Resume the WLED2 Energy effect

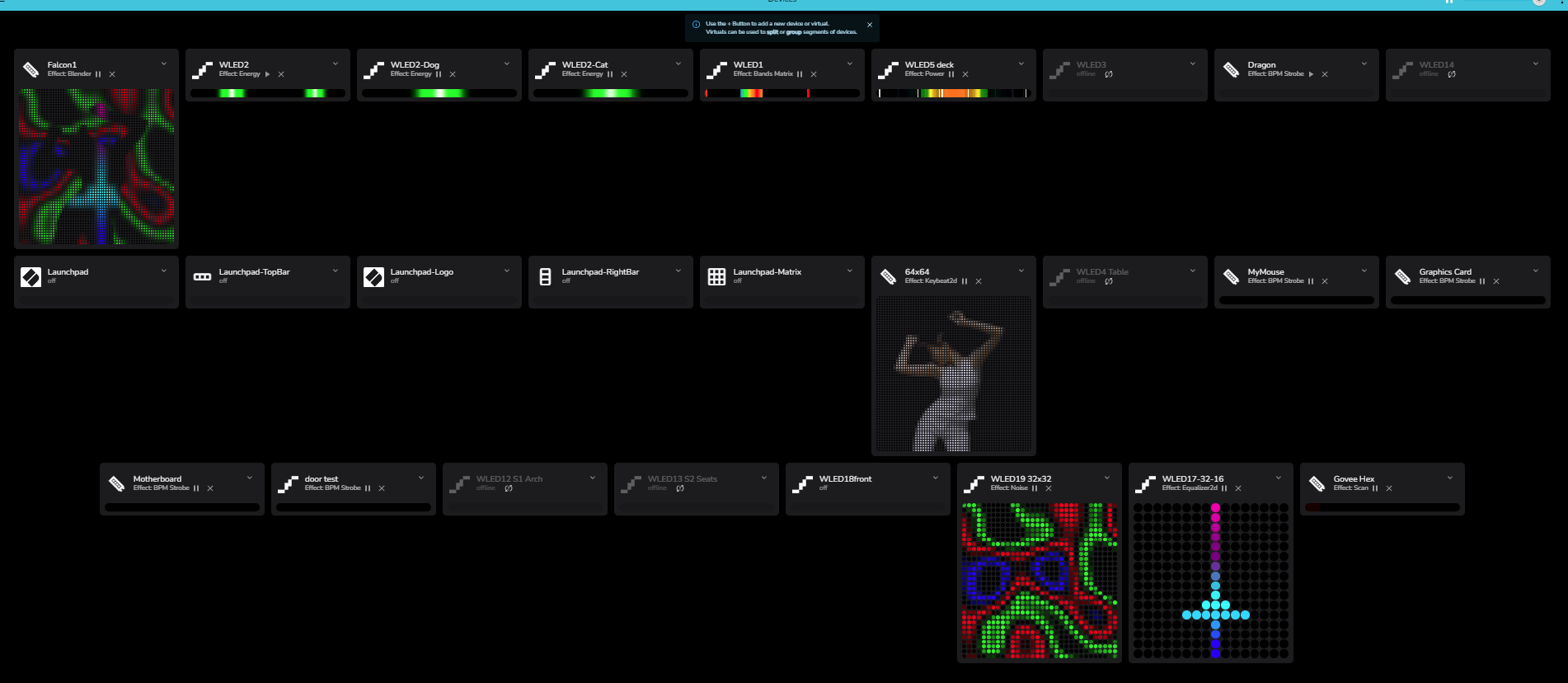coord(268,74)
